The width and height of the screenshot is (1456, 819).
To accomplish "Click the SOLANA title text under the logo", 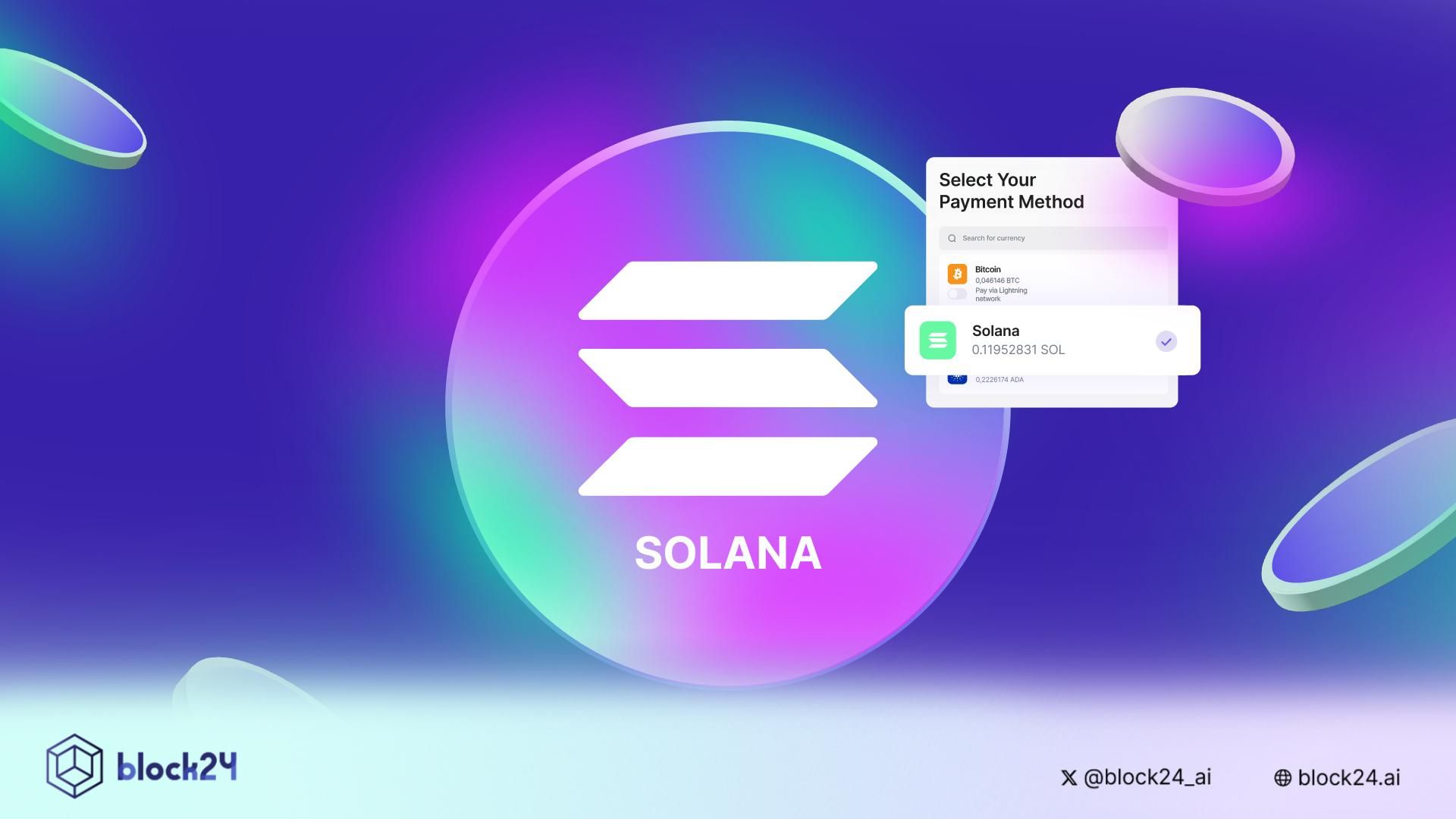I will tap(728, 553).
